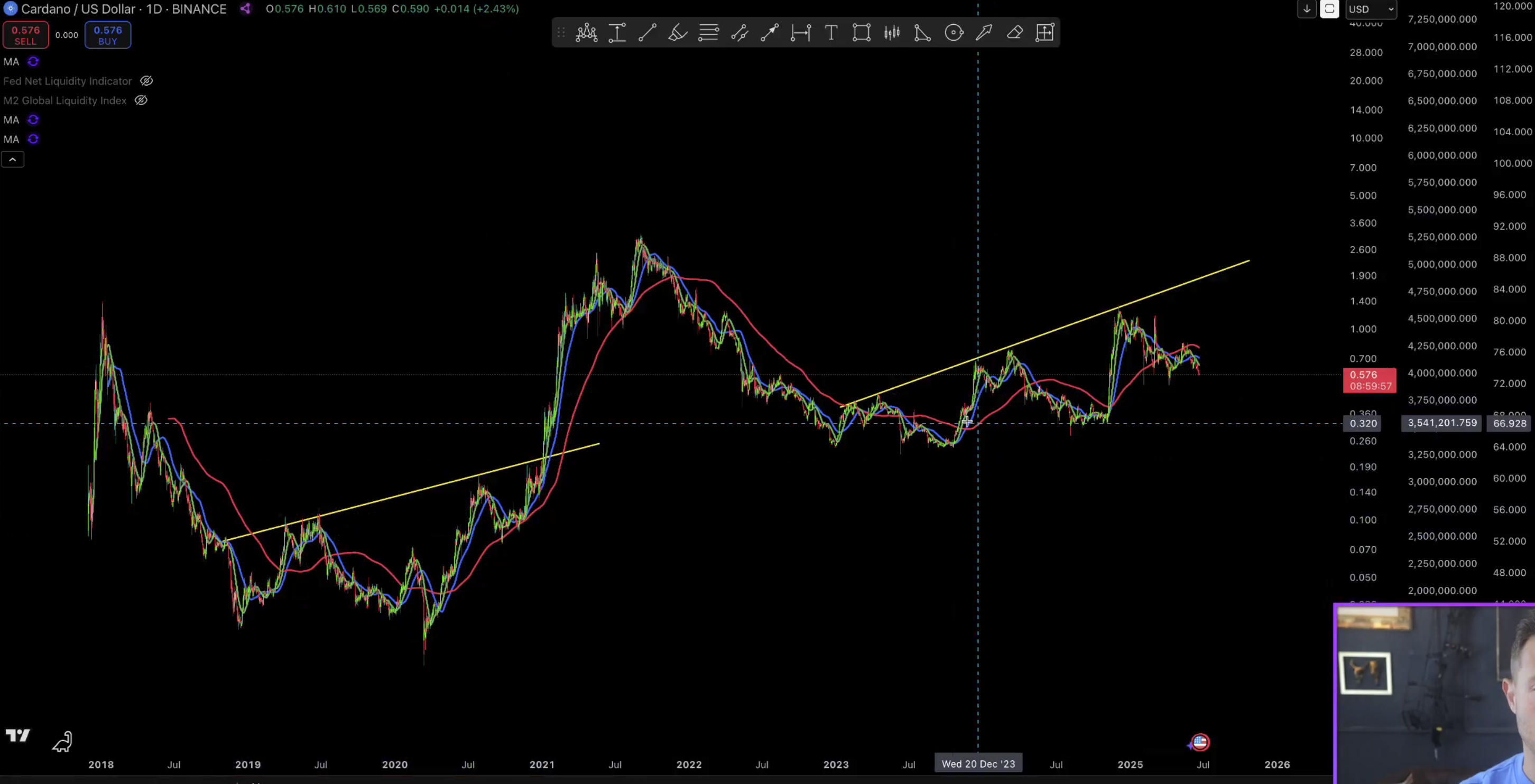Image resolution: width=1535 pixels, height=784 pixels.
Task: Select the horizontal lines Fib tool
Action: point(708,32)
